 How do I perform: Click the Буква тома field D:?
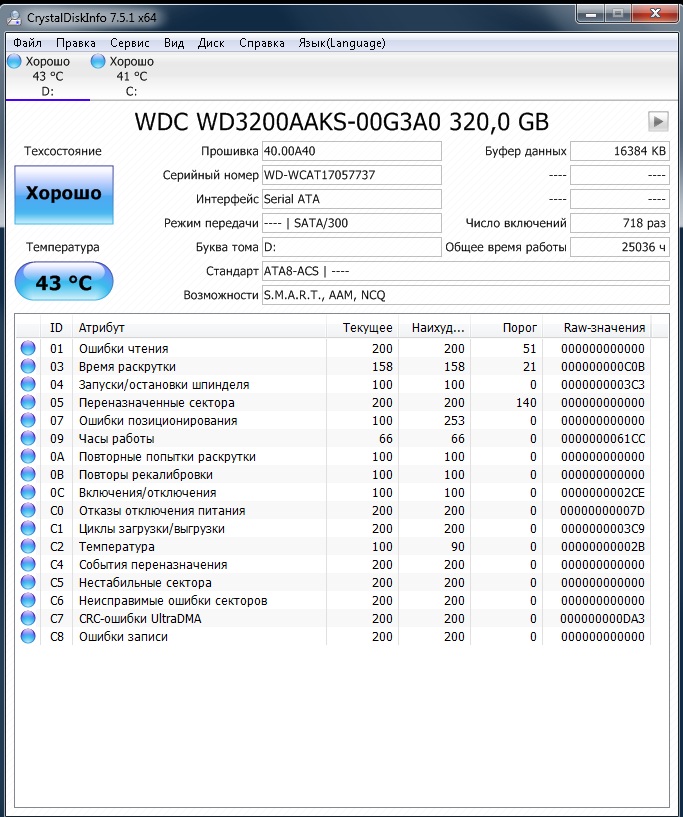352,247
